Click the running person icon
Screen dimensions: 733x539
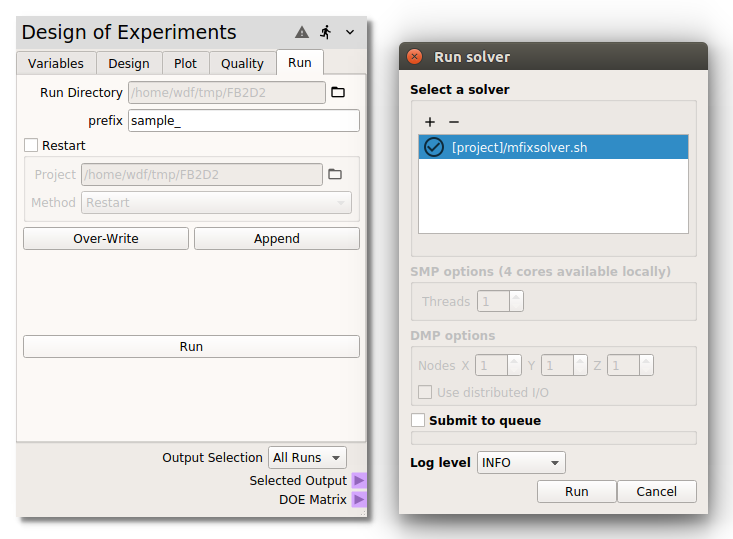(326, 32)
